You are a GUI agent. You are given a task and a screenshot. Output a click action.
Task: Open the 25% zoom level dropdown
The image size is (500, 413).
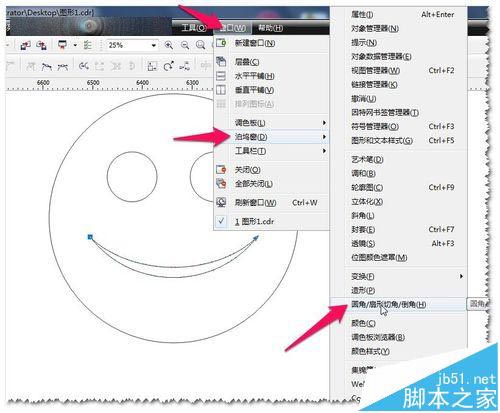tap(154, 45)
